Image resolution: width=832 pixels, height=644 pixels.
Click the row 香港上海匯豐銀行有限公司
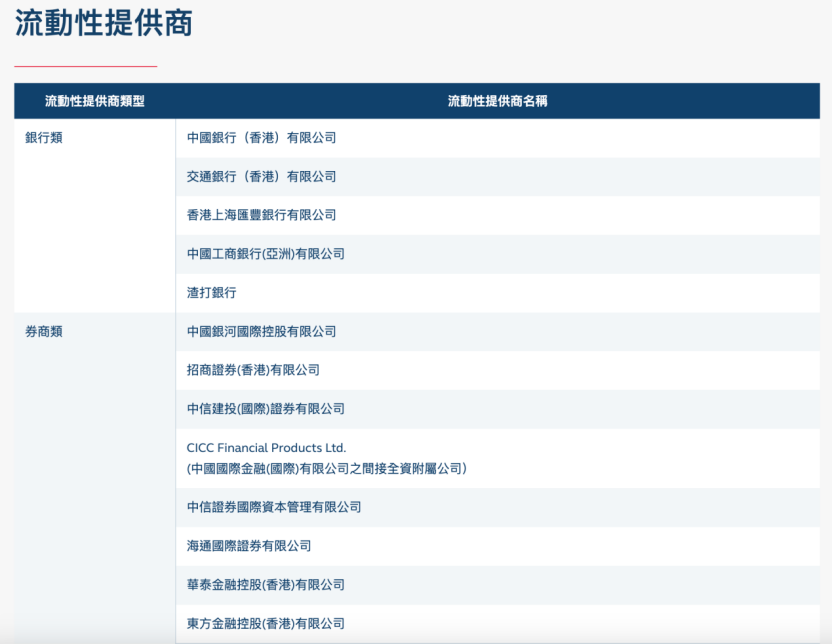tap(498, 215)
